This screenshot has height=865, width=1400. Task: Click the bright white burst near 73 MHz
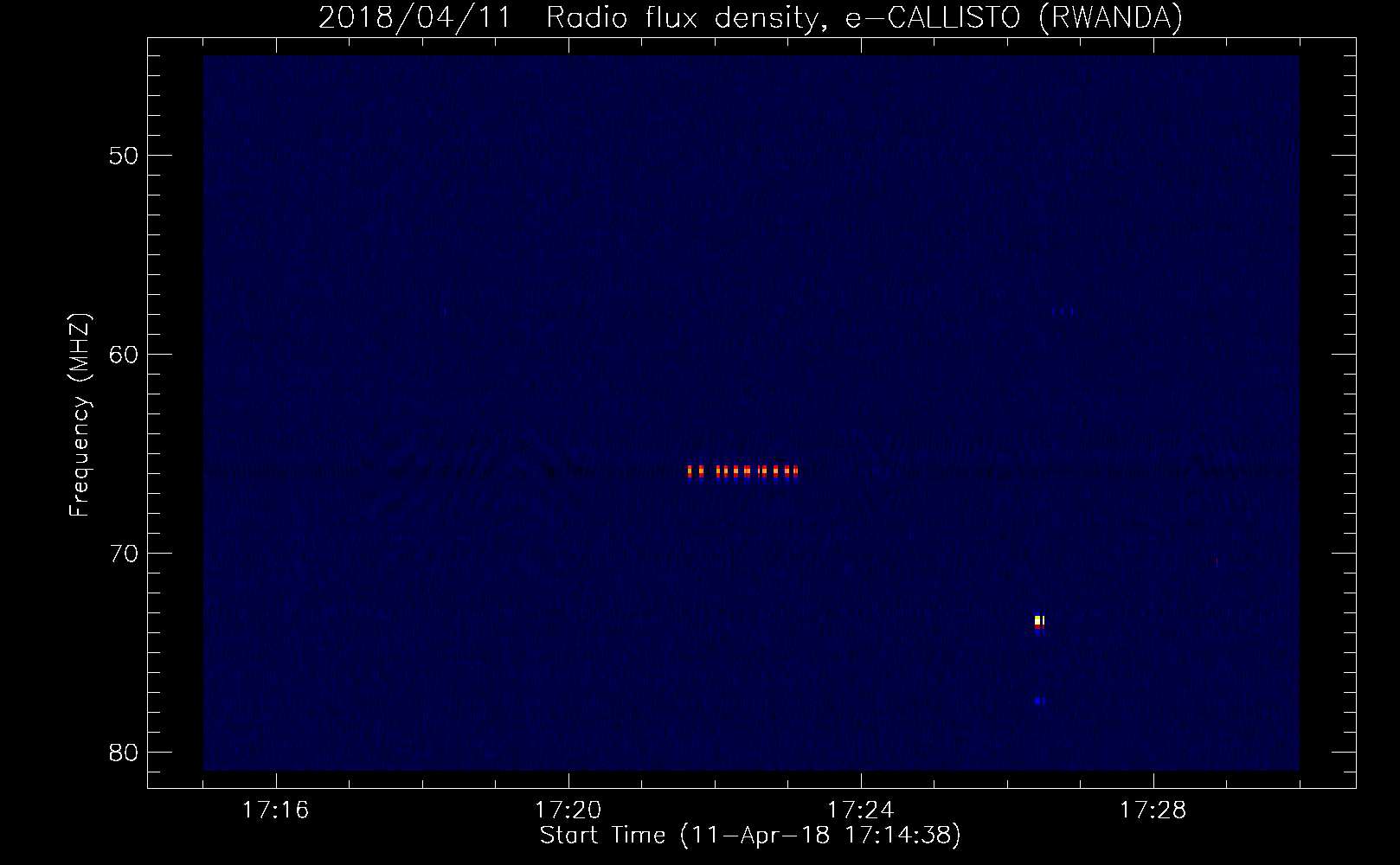pyautogui.click(x=1039, y=622)
